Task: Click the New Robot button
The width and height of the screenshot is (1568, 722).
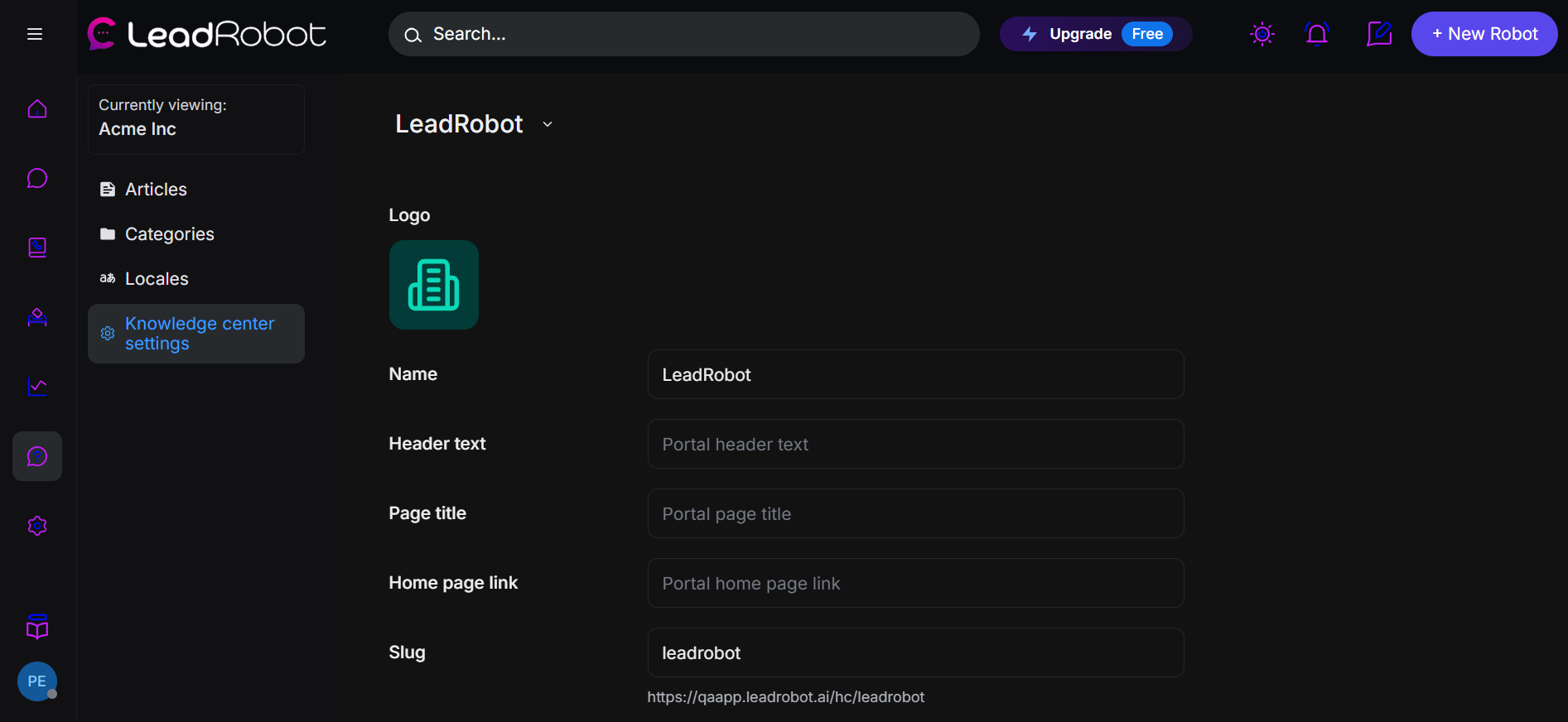Action: coord(1484,34)
